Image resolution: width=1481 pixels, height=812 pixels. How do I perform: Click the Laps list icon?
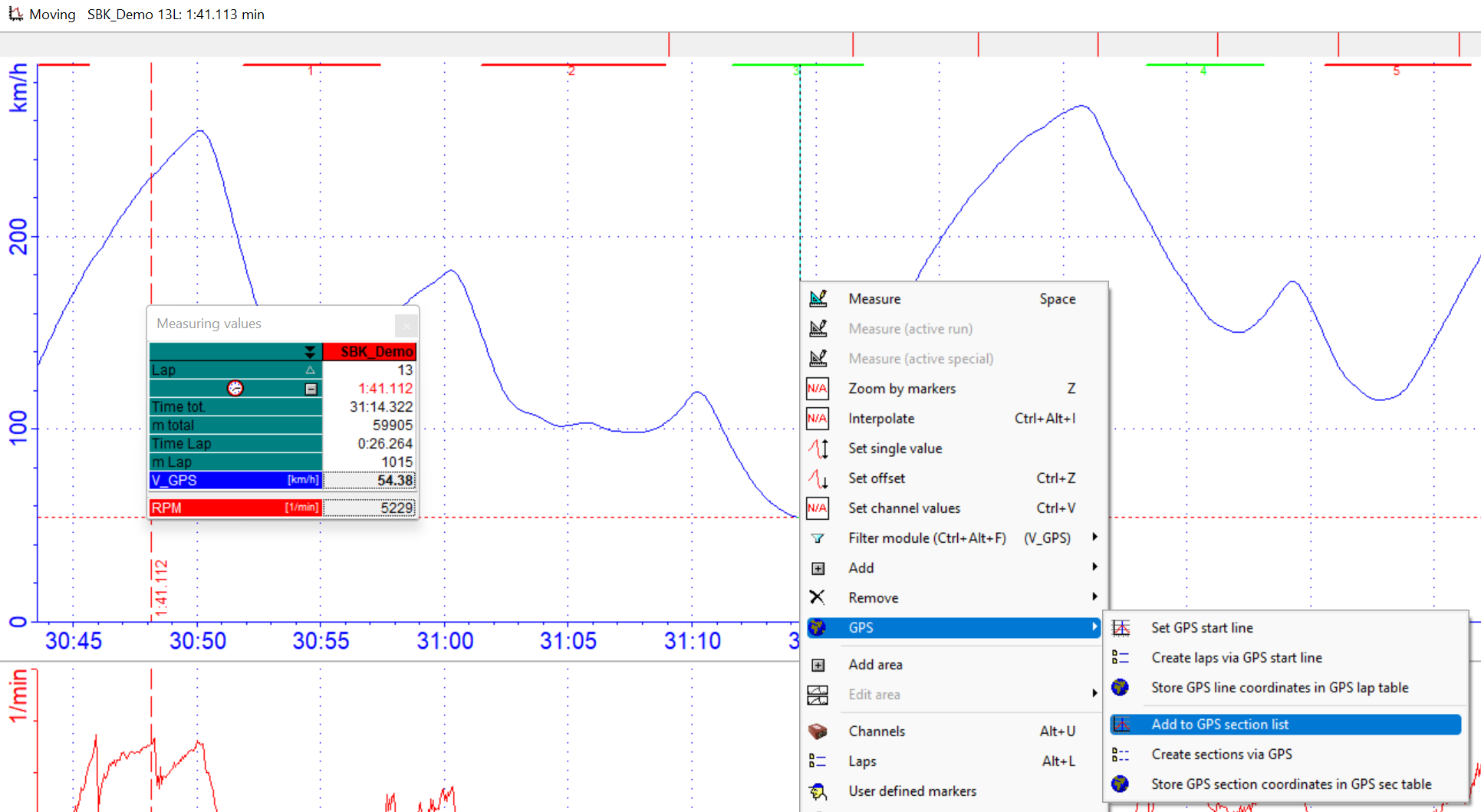[818, 761]
